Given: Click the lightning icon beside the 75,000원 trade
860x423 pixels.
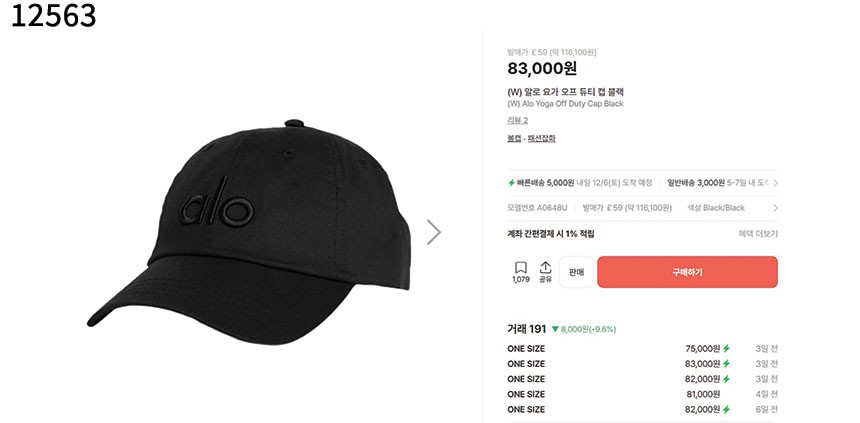Looking at the screenshot, I should (x=726, y=349).
